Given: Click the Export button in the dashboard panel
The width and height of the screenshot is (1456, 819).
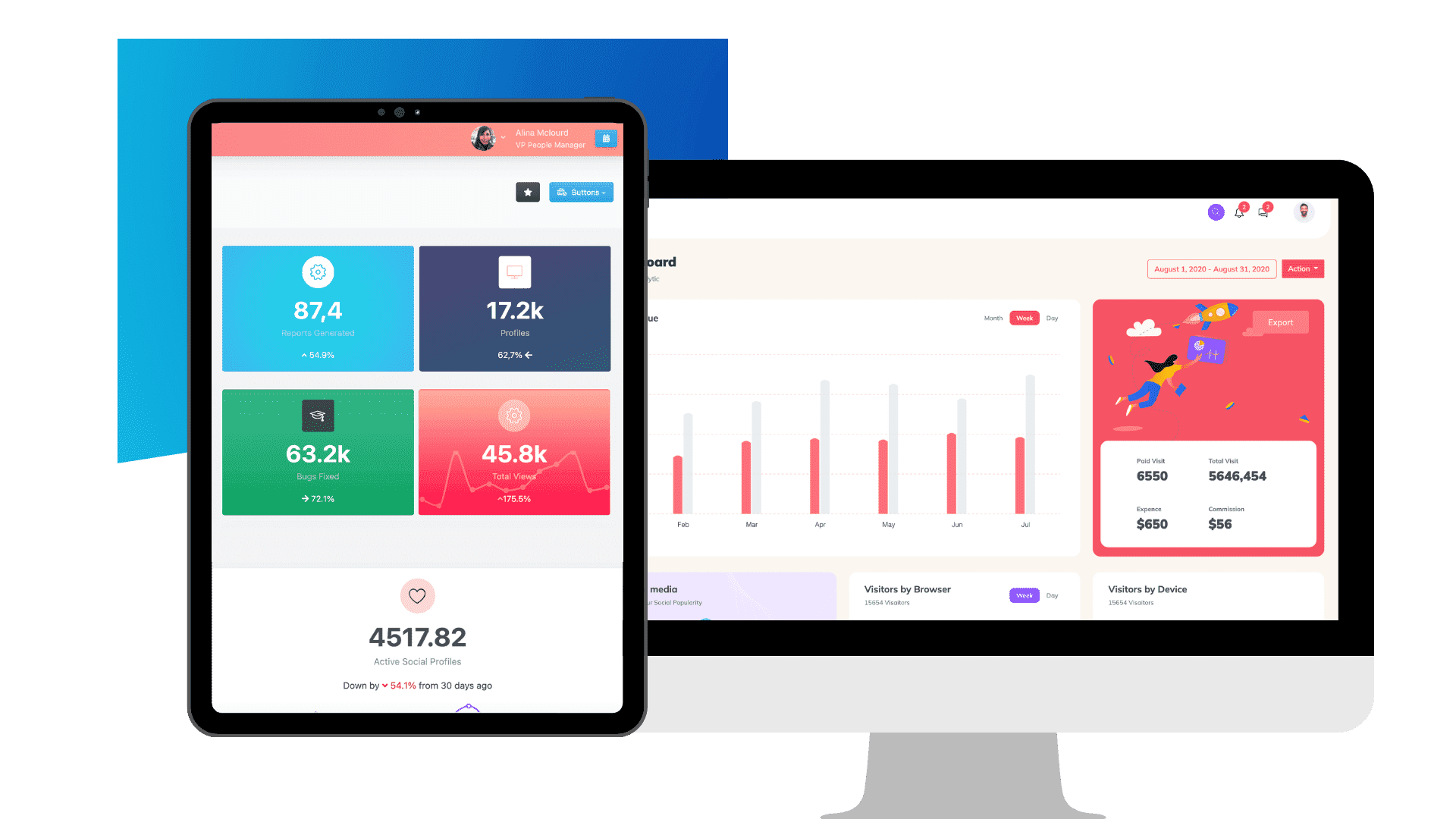Looking at the screenshot, I should point(1281,321).
